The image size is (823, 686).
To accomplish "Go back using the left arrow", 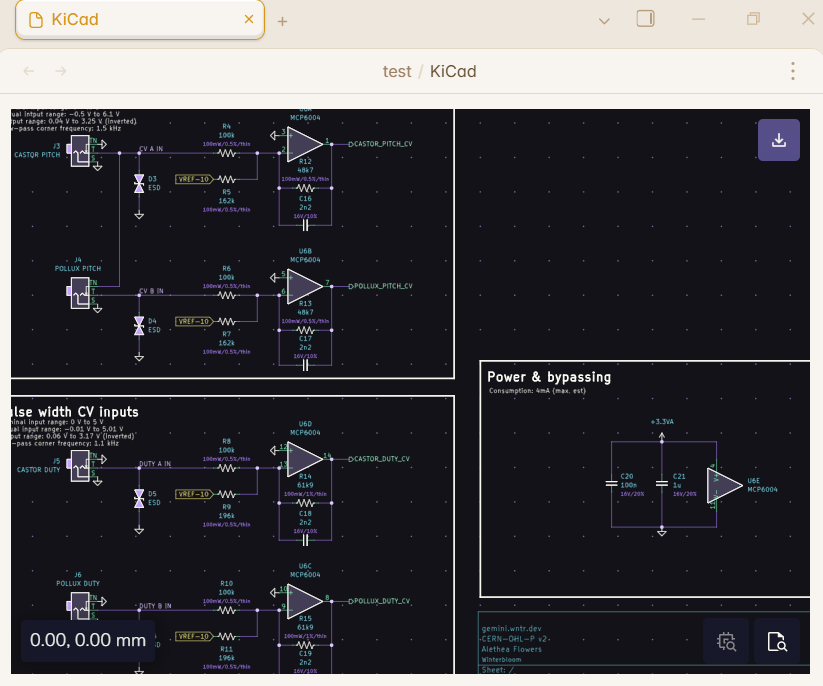I will [29, 71].
